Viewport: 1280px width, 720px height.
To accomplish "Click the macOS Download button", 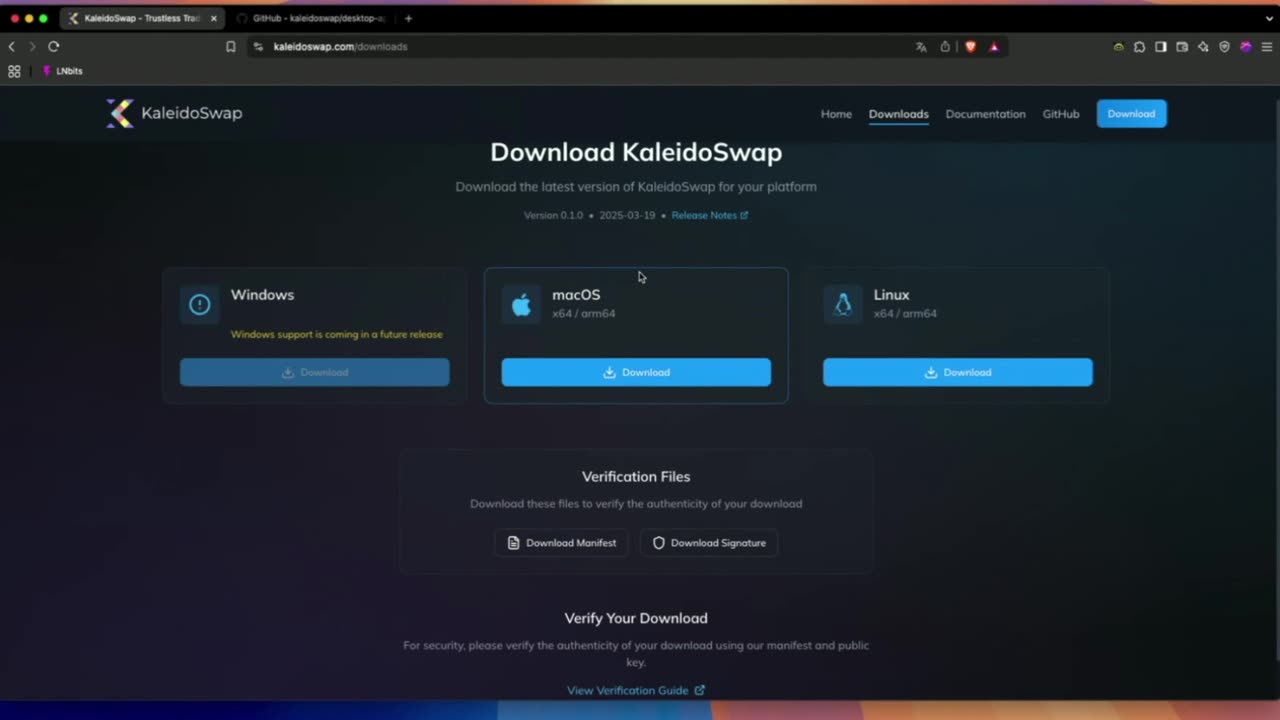I will [x=636, y=372].
